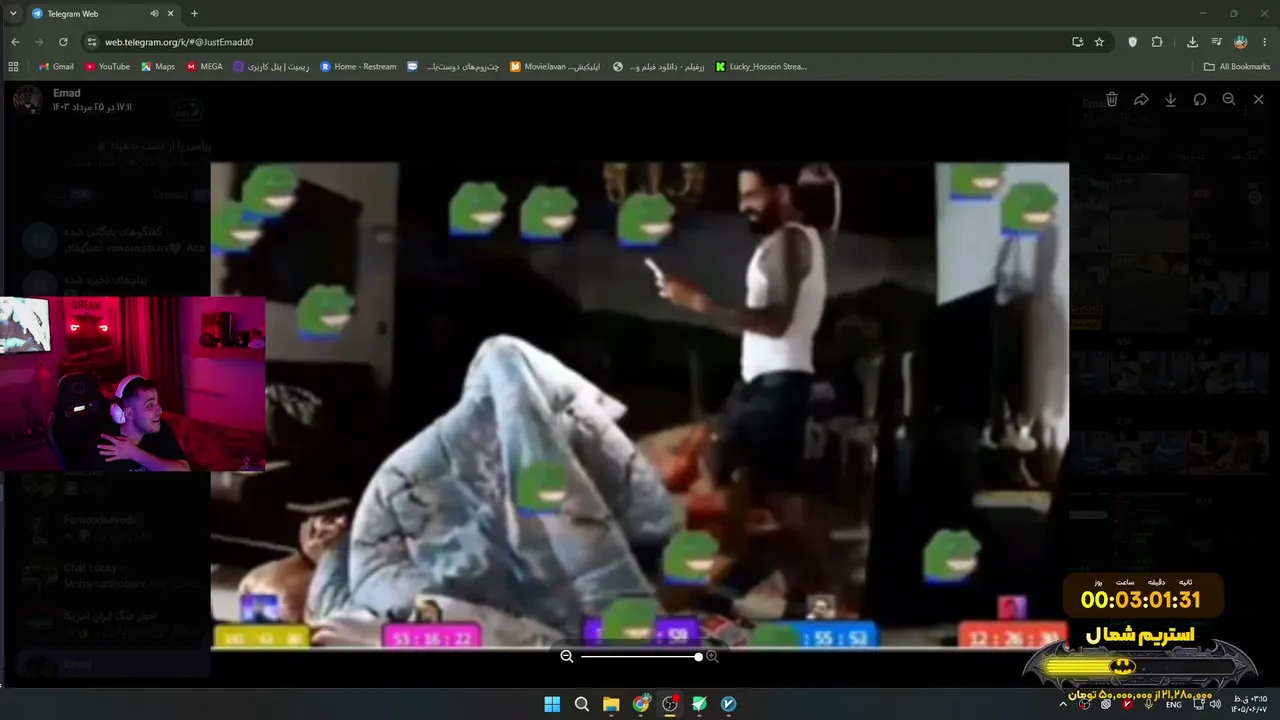
Task: Open the MovieJavan bookmark
Action: pyautogui.click(x=555, y=67)
